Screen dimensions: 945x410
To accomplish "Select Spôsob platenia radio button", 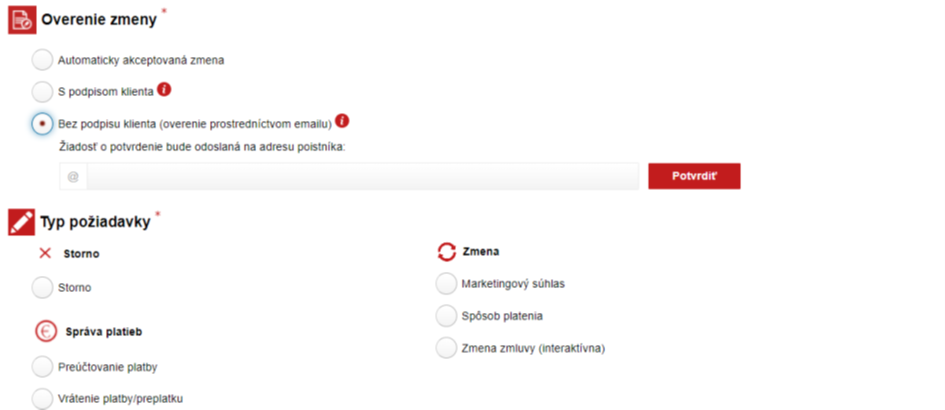I will tap(446, 315).
